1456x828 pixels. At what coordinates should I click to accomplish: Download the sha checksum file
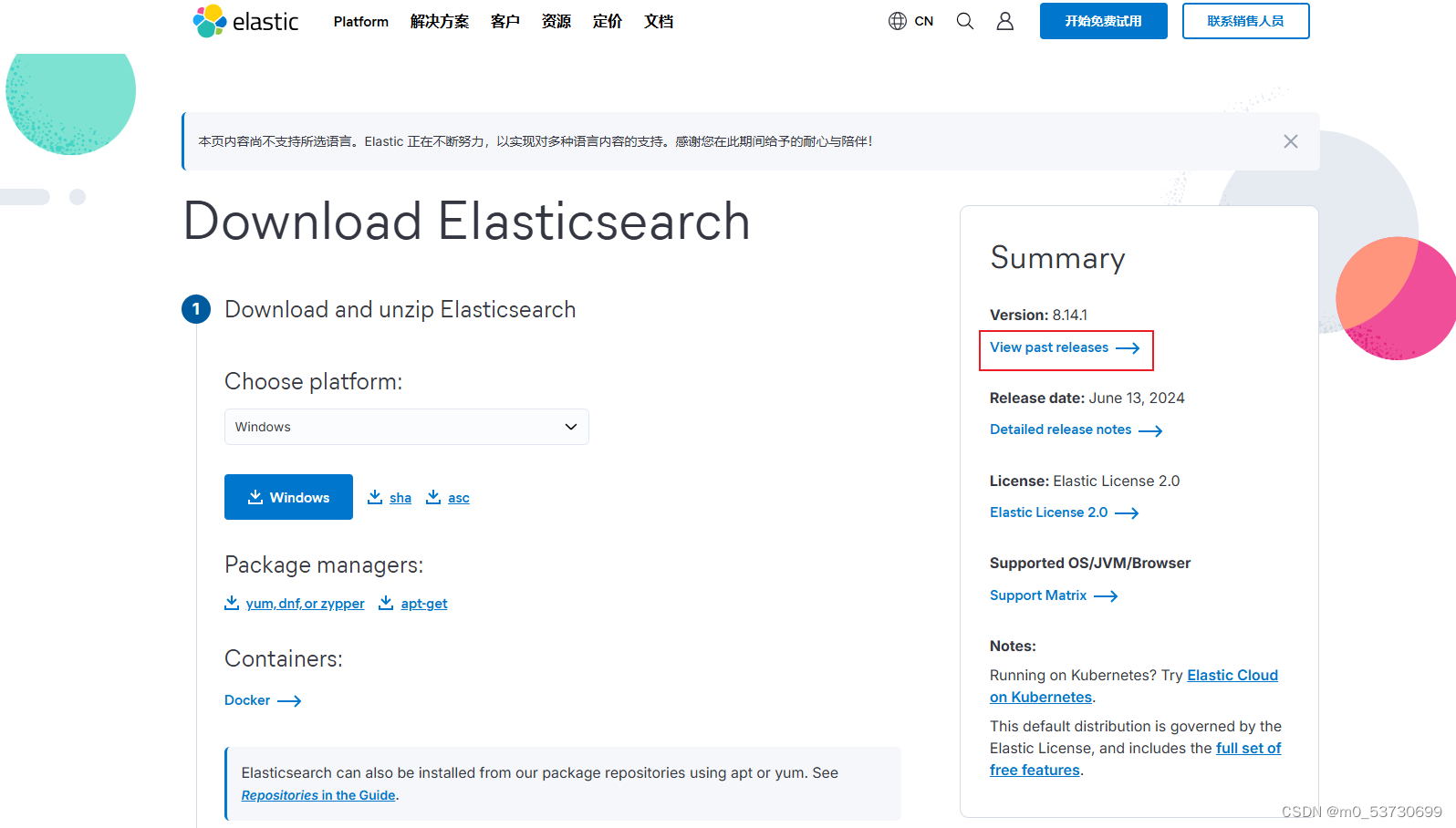coord(390,497)
